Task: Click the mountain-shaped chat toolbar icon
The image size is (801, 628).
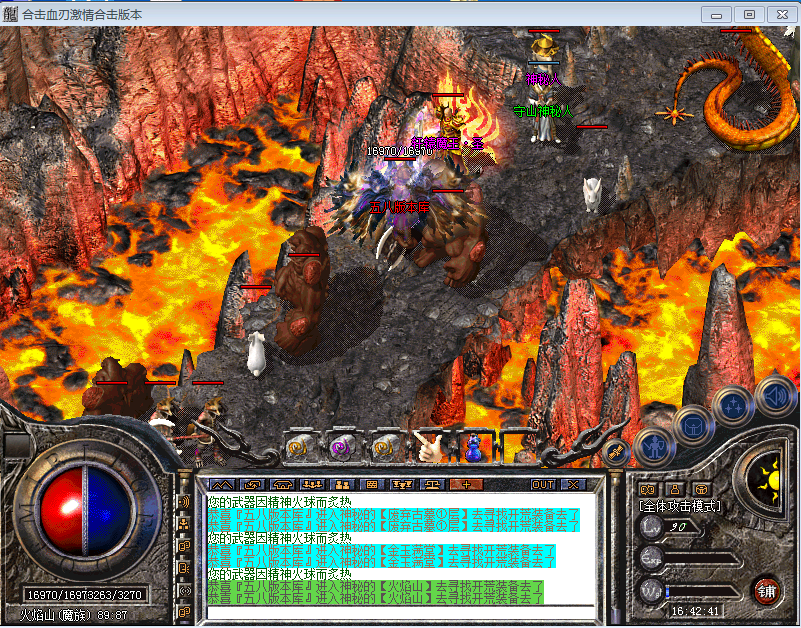Action: click(x=221, y=484)
